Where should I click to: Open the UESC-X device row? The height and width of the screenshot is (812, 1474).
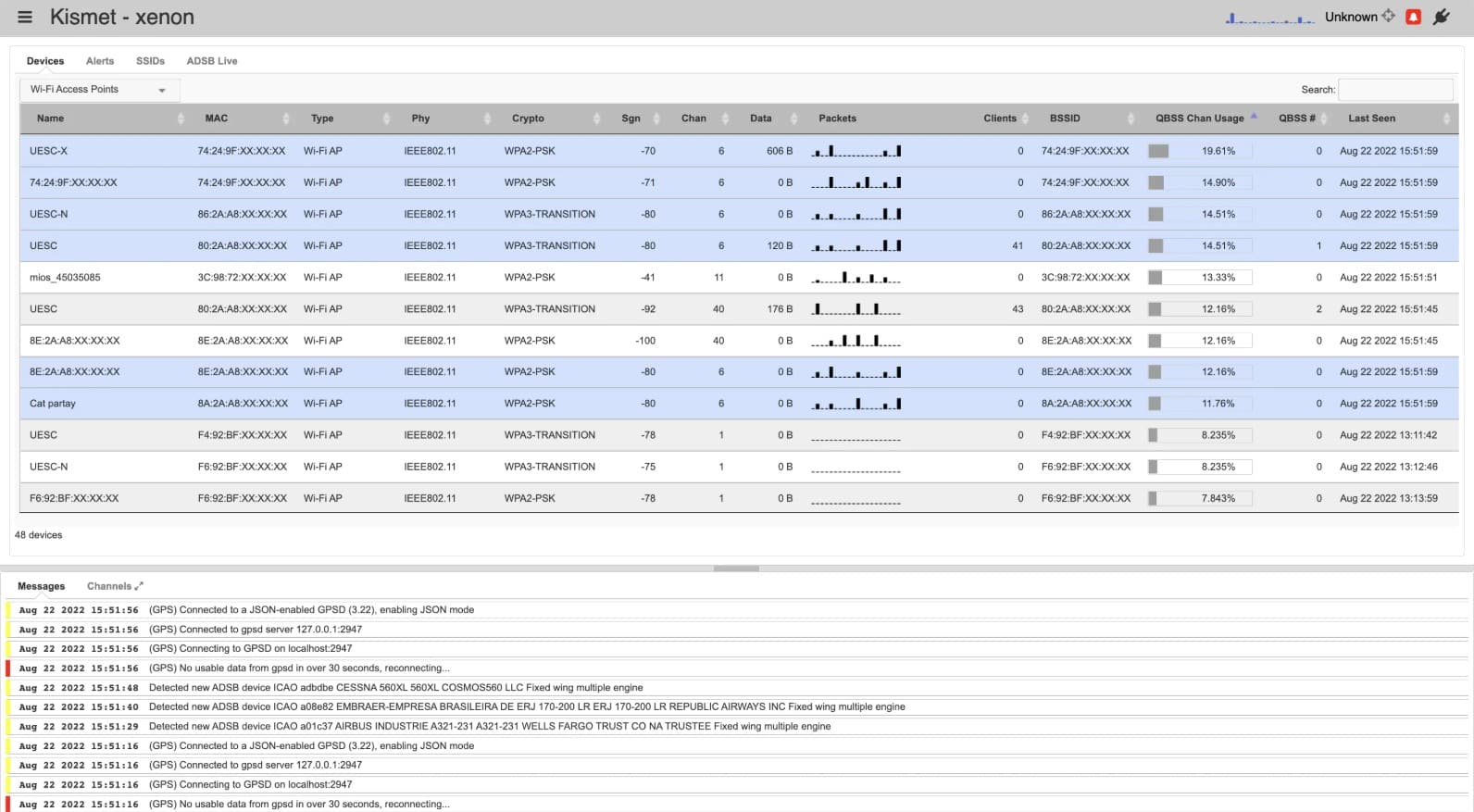pos(48,151)
